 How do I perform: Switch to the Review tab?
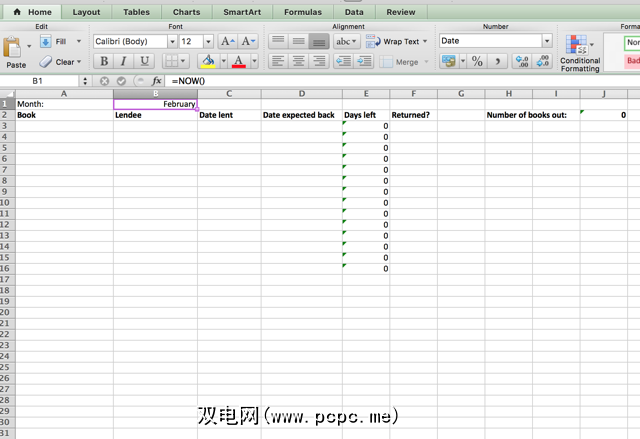point(401,12)
